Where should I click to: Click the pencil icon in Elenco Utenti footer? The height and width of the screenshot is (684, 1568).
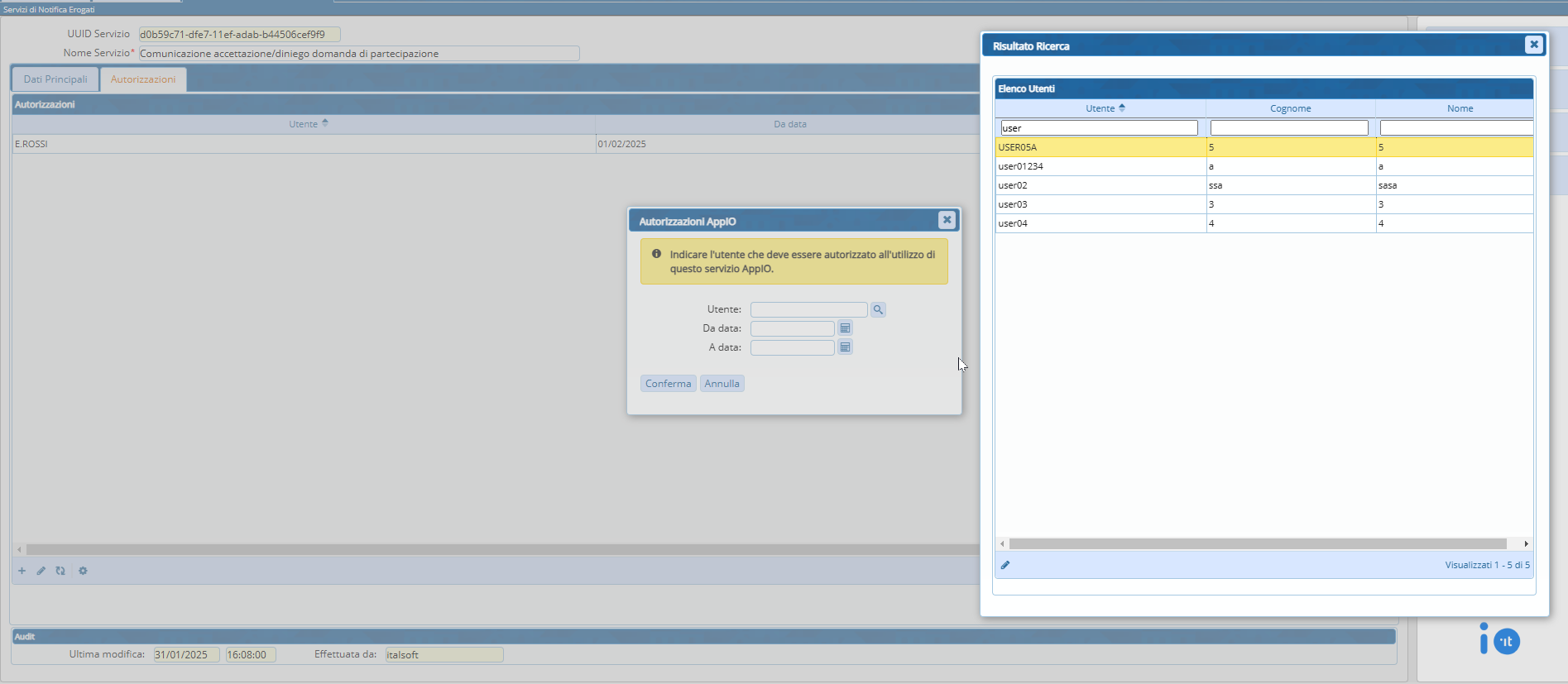(x=1005, y=565)
